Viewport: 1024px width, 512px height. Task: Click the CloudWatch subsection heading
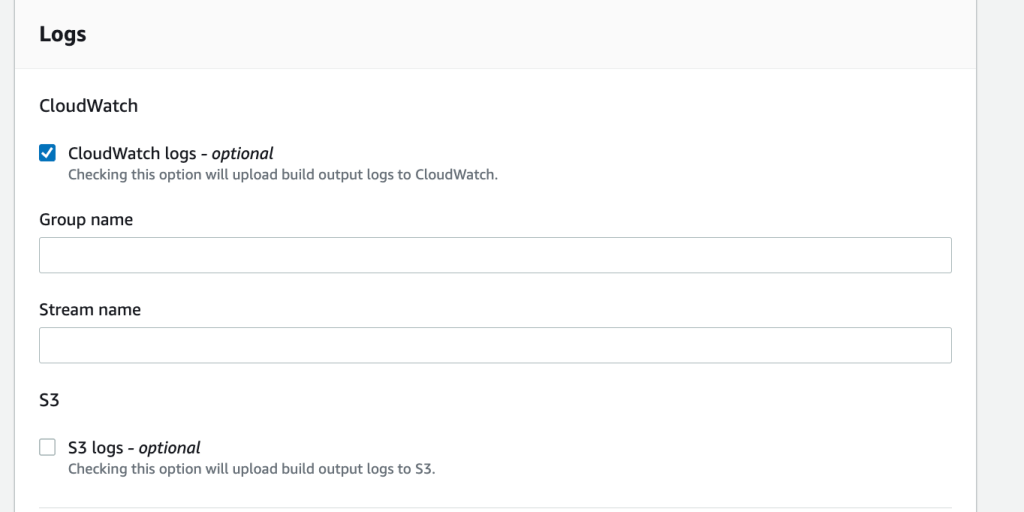tap(88, 104)
